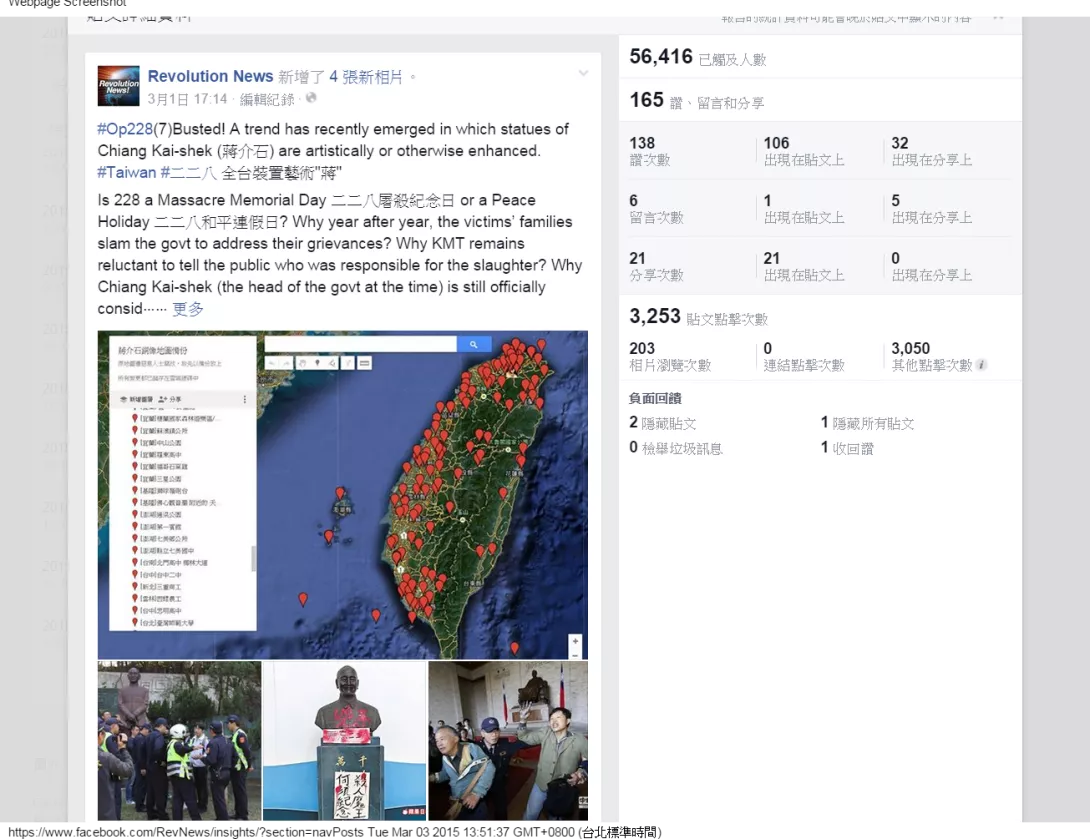The height and width of the screenshot is (839, 1090).
Task: Click the search field in the map image
Action: [360, 344]
